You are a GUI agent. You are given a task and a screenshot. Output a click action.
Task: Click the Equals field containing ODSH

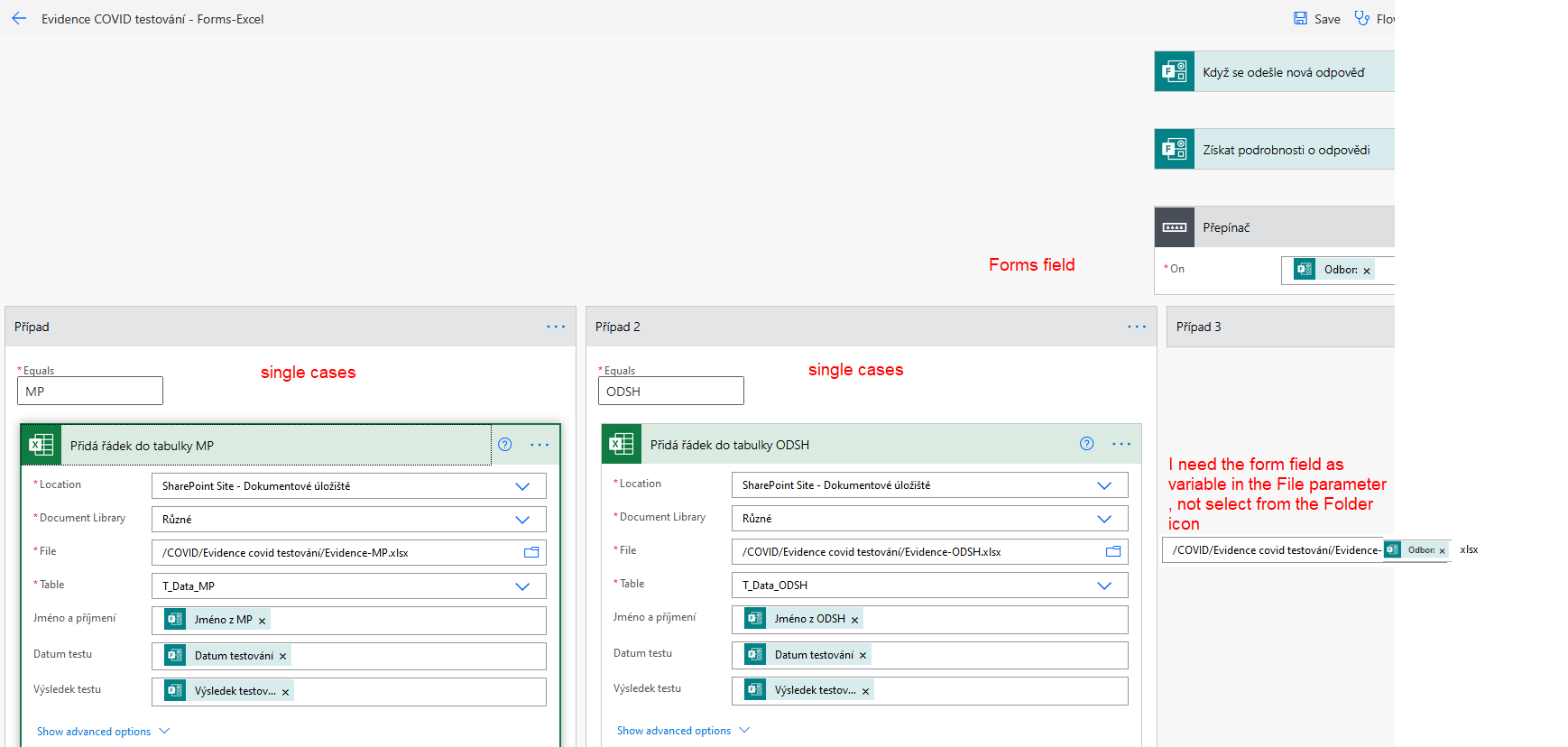pyautogui.click(x=671, y=391)
